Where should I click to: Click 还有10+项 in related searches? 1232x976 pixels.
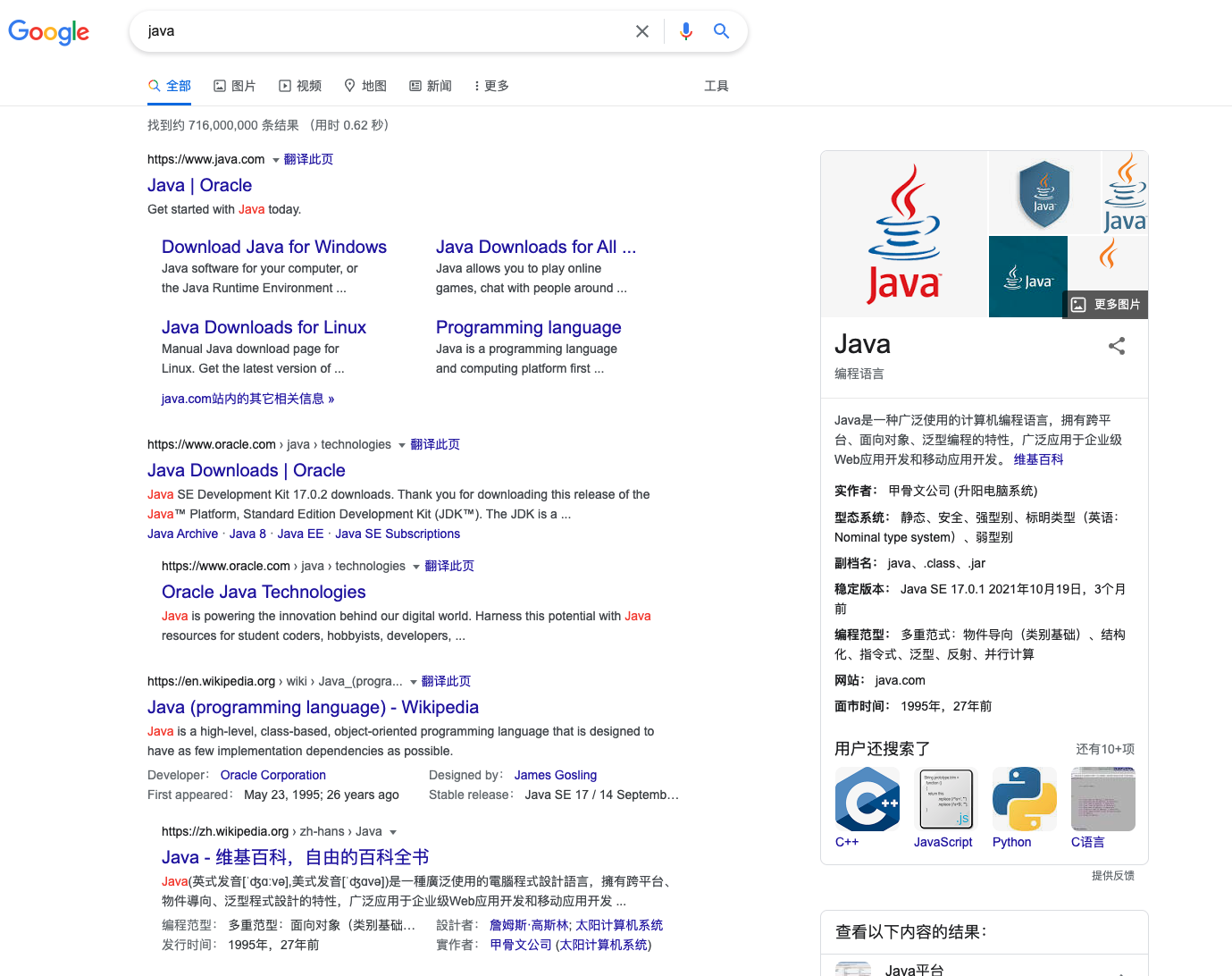(x=1105, y=749)
